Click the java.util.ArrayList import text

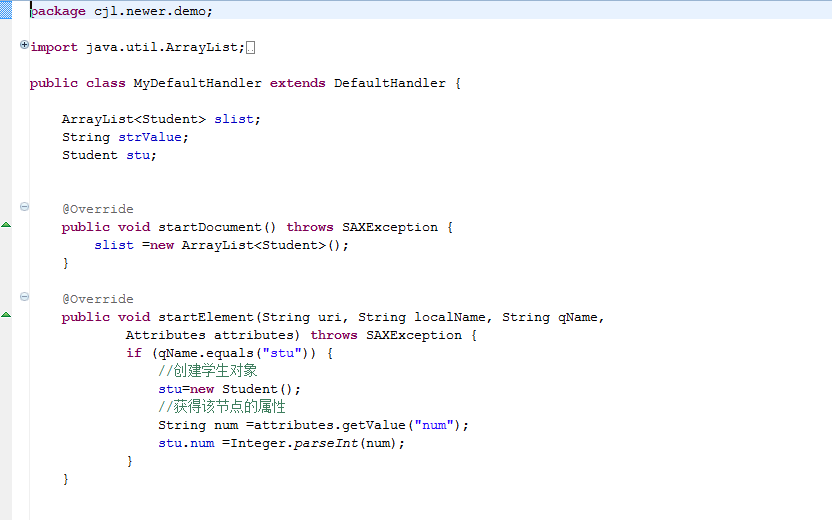pyautogui.click(x=162, y=47)
